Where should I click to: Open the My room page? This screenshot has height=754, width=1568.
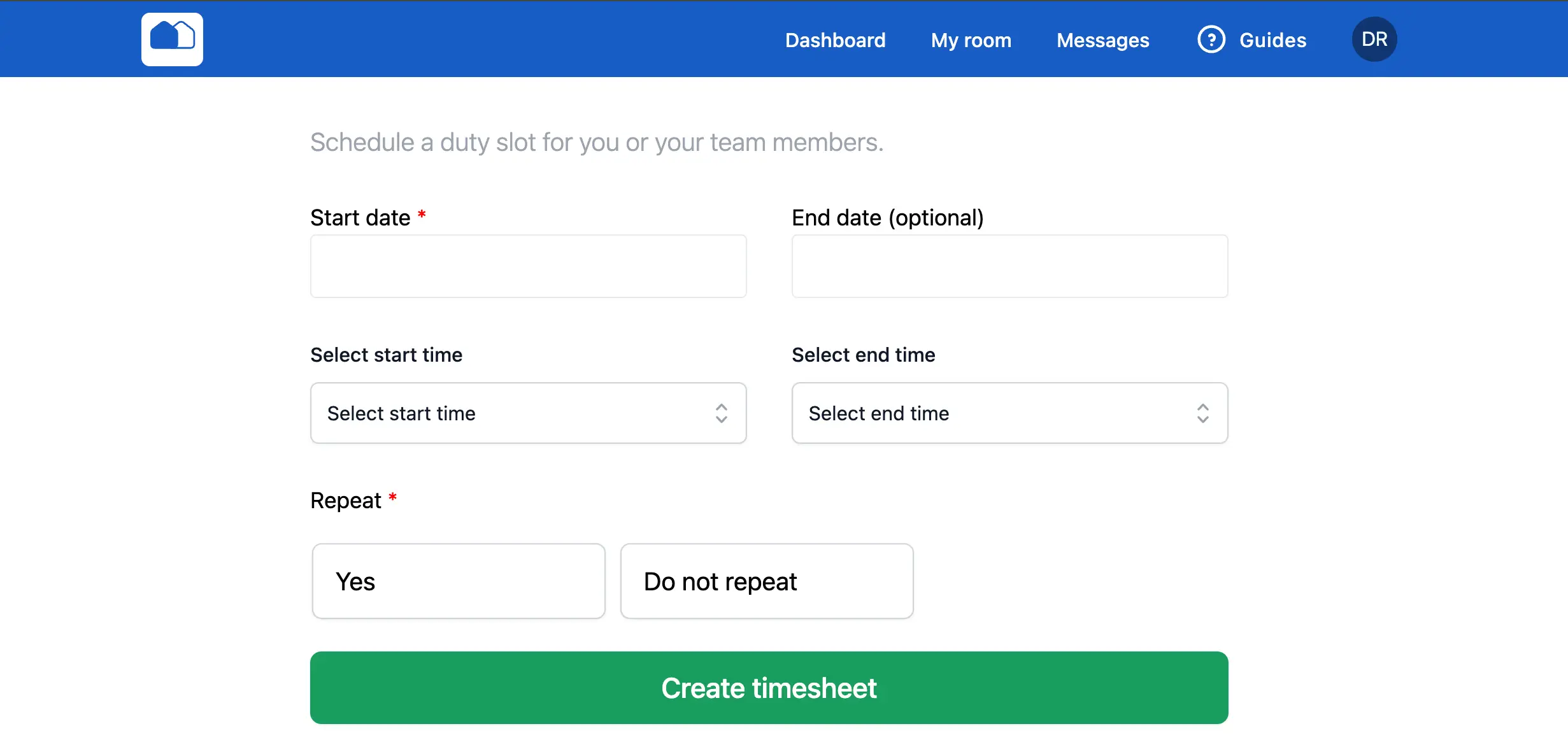(971, 40)
